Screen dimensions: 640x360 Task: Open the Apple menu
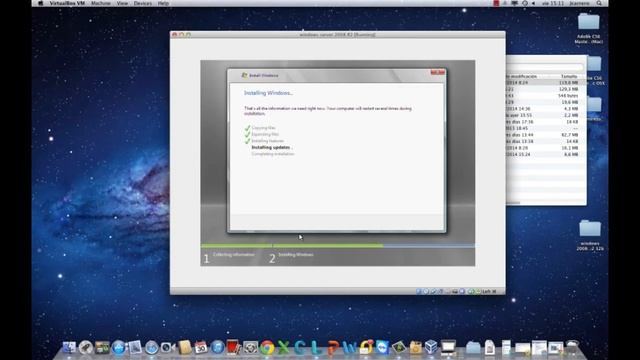coord(40,3)
